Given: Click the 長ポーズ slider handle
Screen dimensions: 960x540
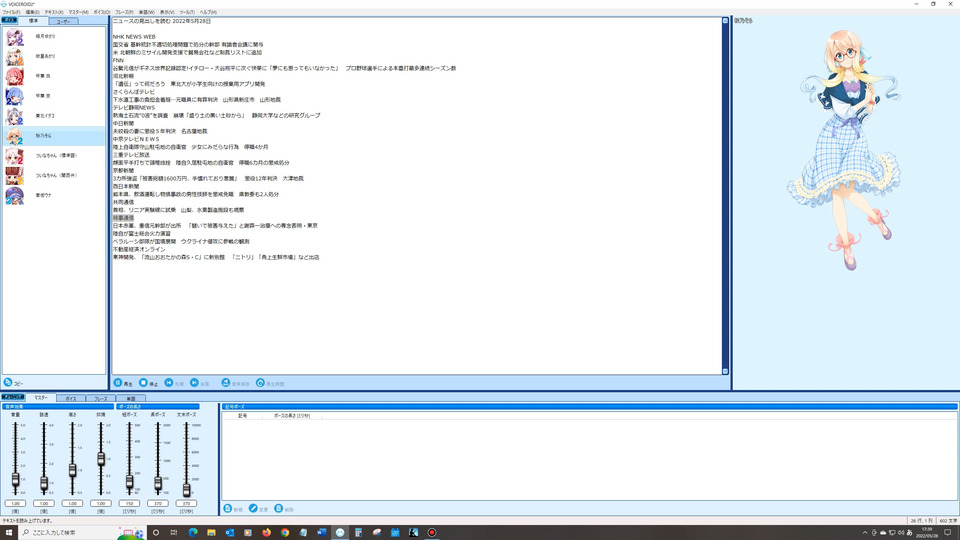Looking at the screenshot, I should pyautogui.click(x=158, y=484).
